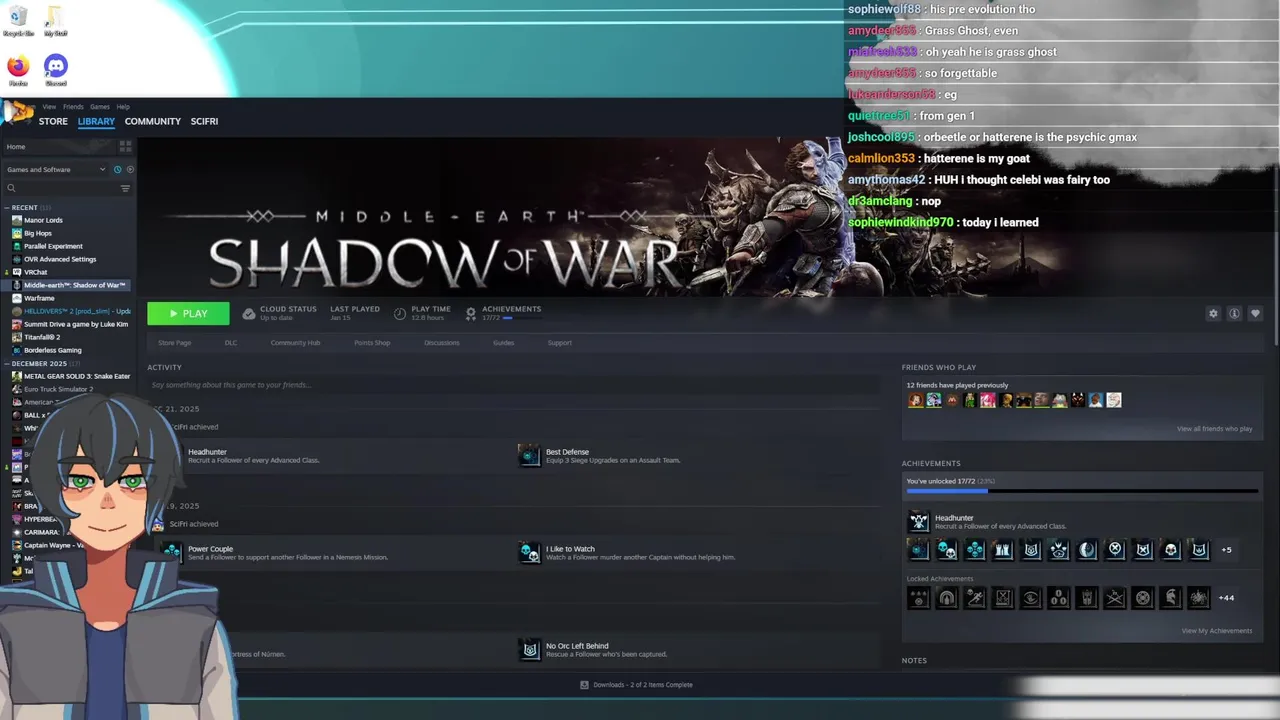Open the Guides link
Viewport: 1280px width, 720px height.
pyautogui.click(x=503, y=343)
